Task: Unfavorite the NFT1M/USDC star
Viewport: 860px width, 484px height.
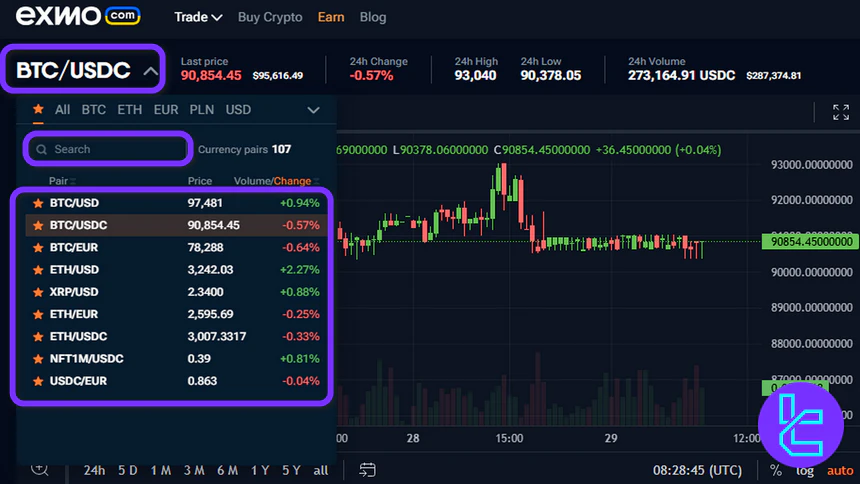Action: click(x=38, y=359)
